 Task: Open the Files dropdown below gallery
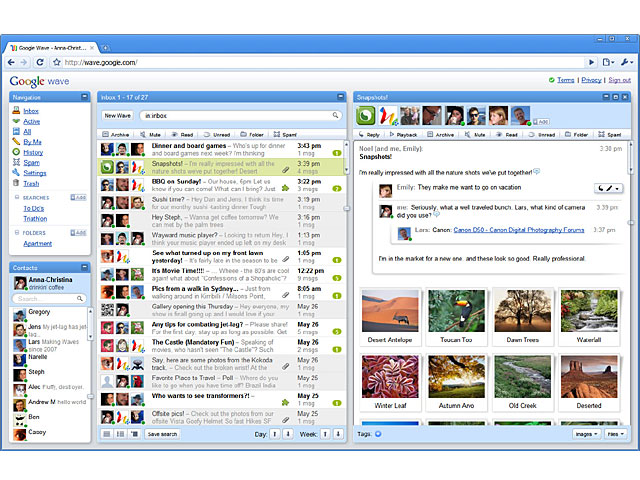coord(616,434)
